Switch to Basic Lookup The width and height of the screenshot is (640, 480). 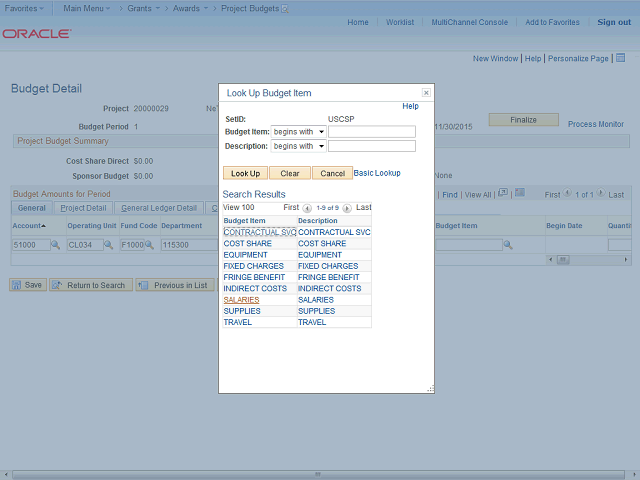pyautogui.click(x=377, y=173)
